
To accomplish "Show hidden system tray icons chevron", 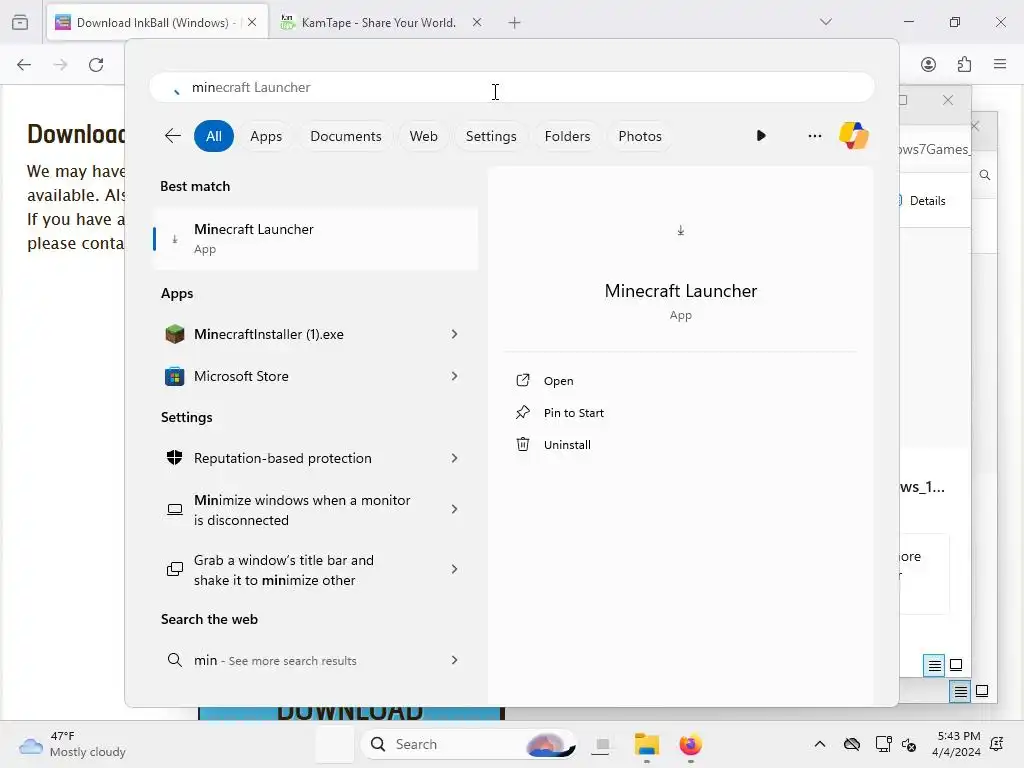I will (820, 744).
